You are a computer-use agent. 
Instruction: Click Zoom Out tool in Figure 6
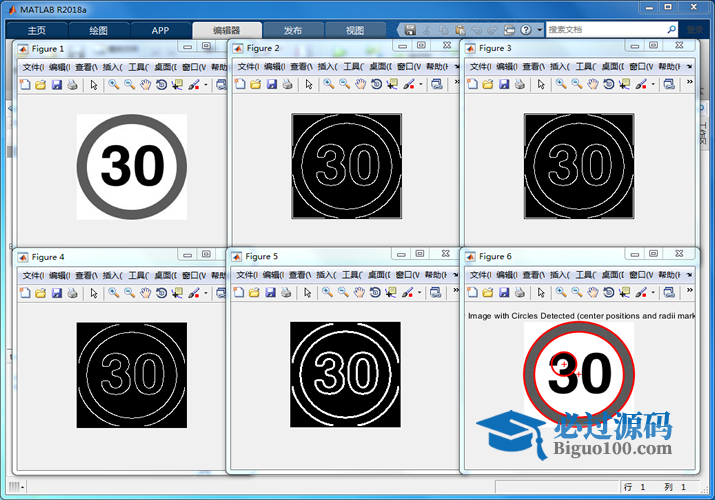click(578, 293)
